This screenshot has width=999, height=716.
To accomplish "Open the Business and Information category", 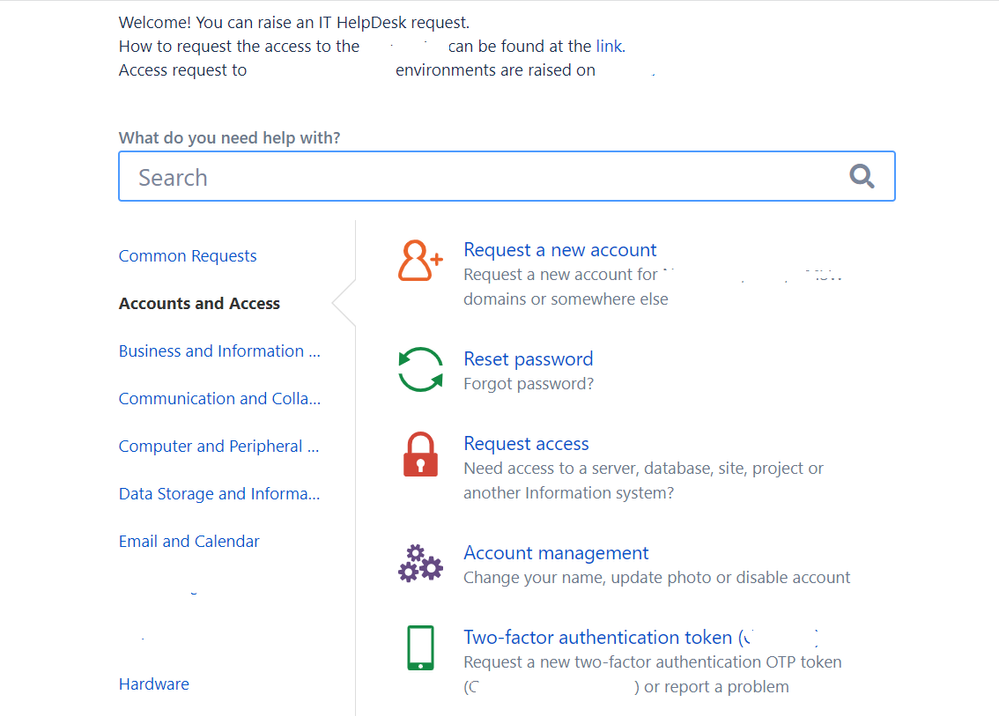I will point(219,351).
